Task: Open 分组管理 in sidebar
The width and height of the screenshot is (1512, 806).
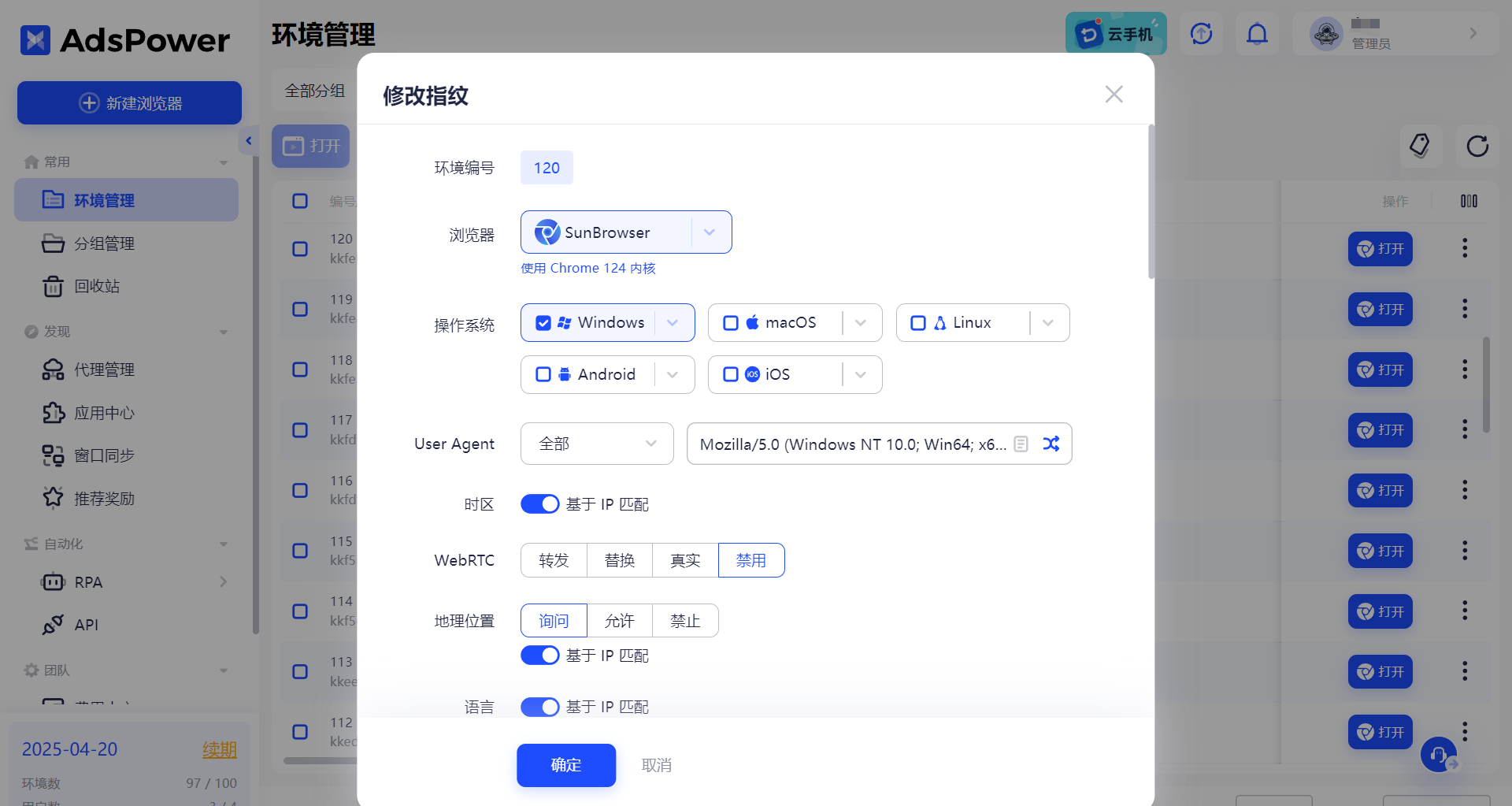Action: tap(126, 243)
